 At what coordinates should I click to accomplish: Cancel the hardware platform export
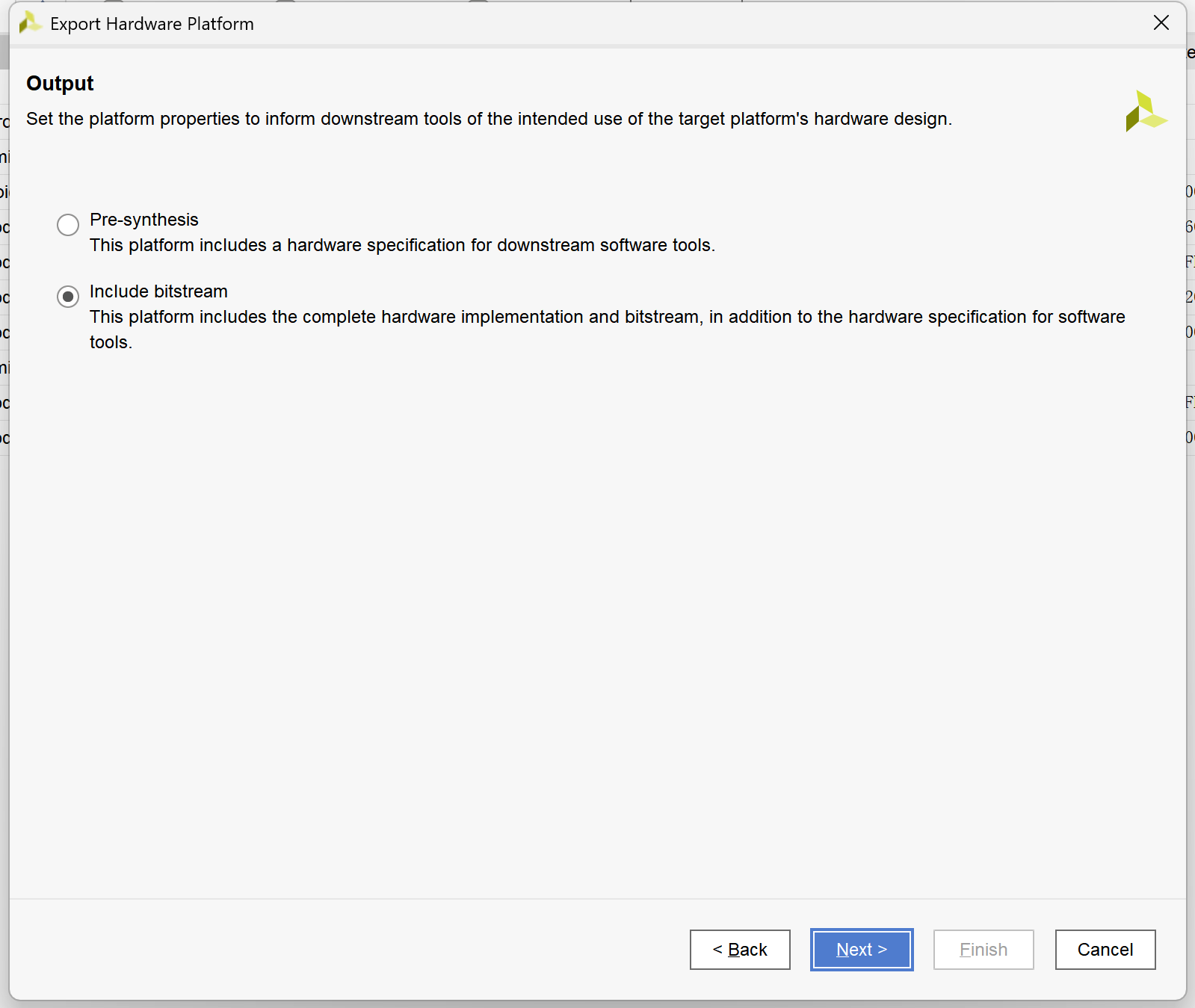tap(1105, 950)
